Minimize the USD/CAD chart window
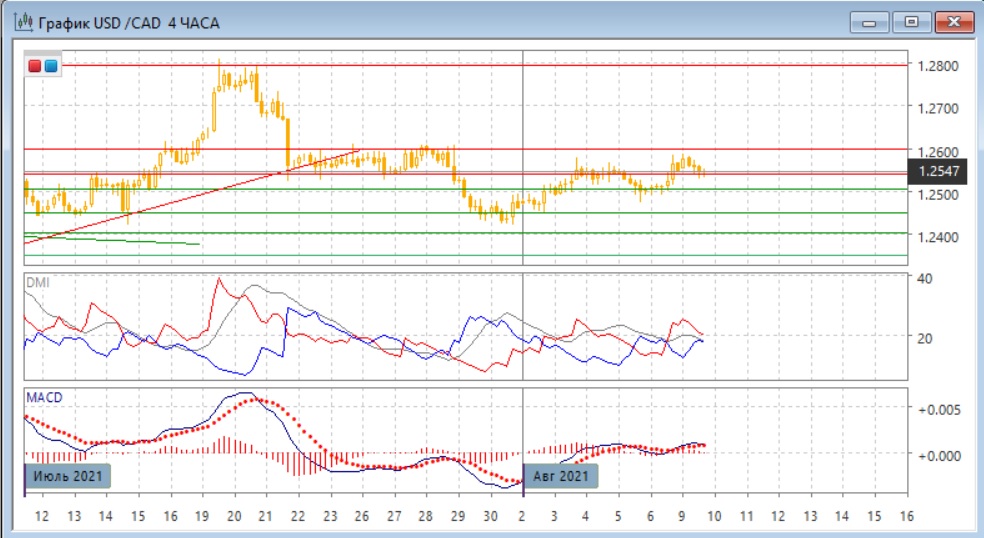Viewport: 984px width, 538px height. tap(870, 21)
